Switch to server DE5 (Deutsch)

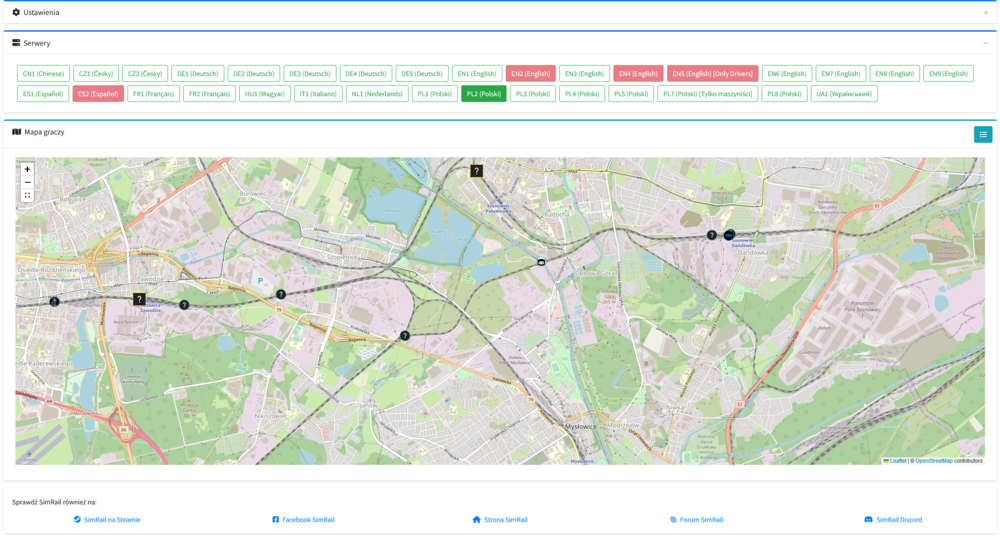(x=422, y=73)
